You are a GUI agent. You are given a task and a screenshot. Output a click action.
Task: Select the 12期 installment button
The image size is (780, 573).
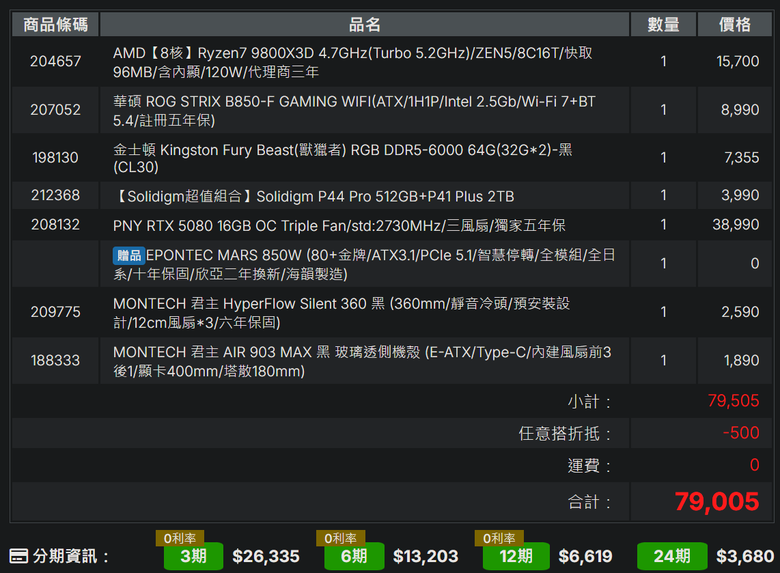[516, 556]
